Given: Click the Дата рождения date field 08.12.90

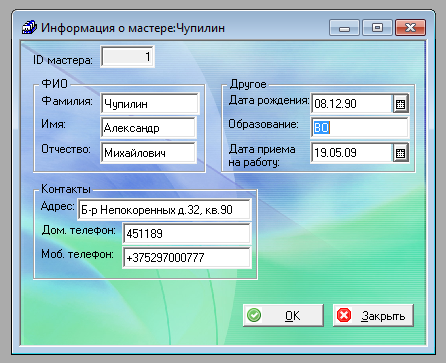Looking at the screenshot, I should 352,104.
